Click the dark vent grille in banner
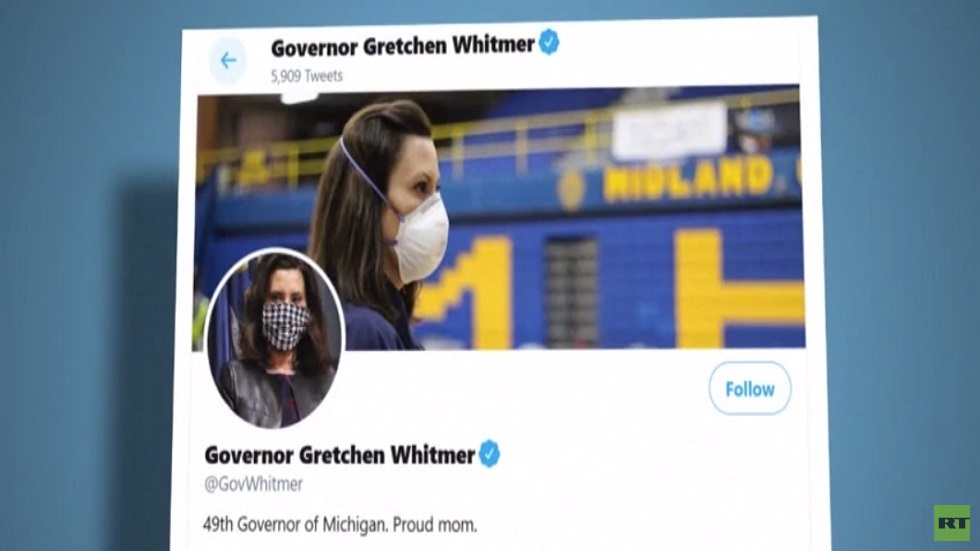Image resolution: width=980 pixels, height=551 pixels. 571,292
